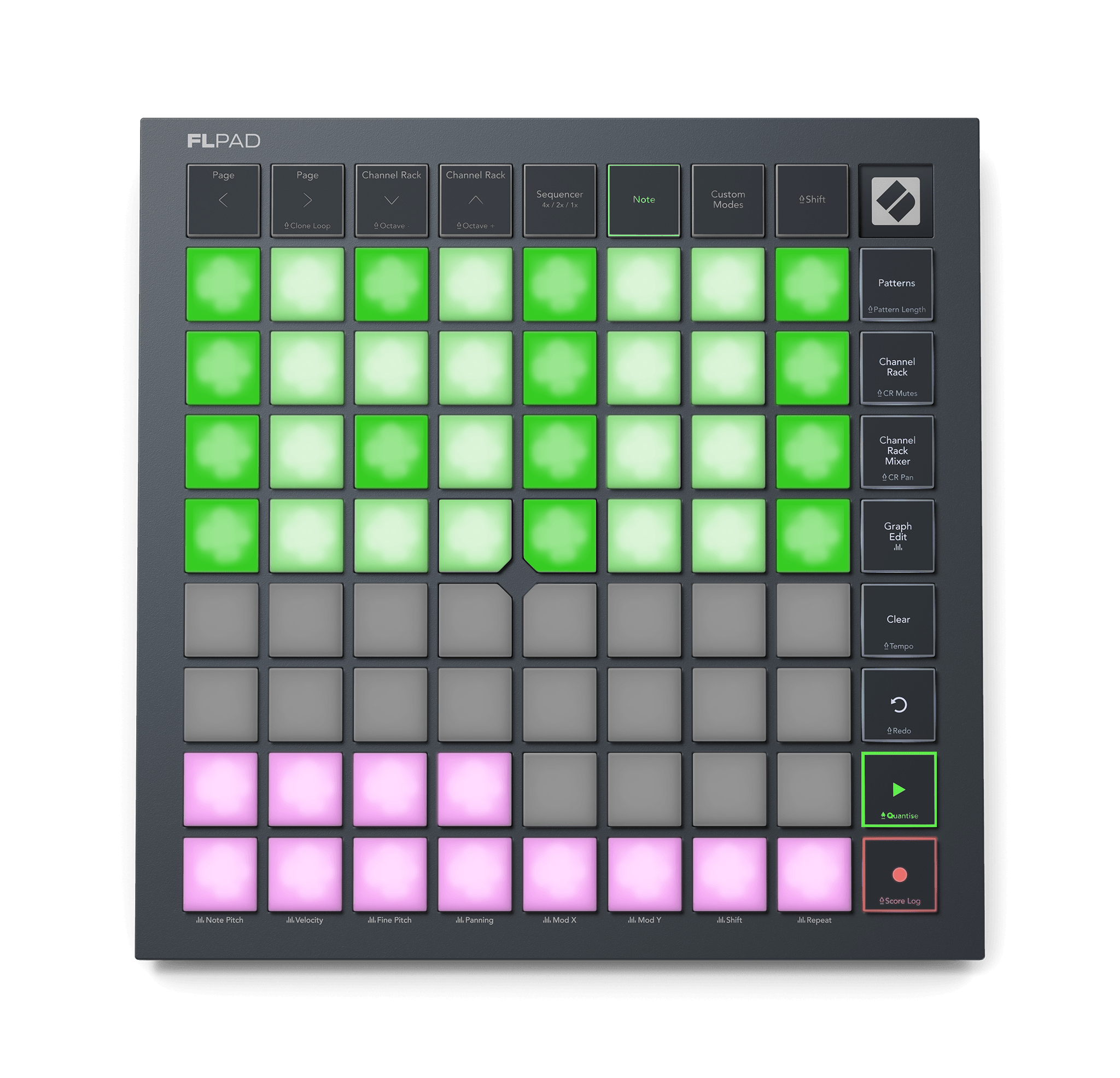Tap the pink Mod X pad
The width and height of the screenshot is (1120, 1078).
tap(559, 874)
